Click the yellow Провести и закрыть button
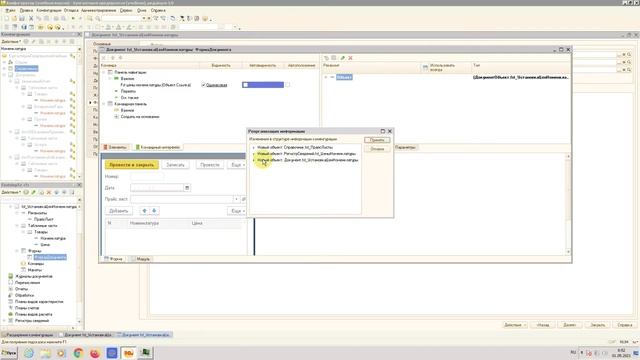Viewport: 640px width, 360px height. coord(132,165)
